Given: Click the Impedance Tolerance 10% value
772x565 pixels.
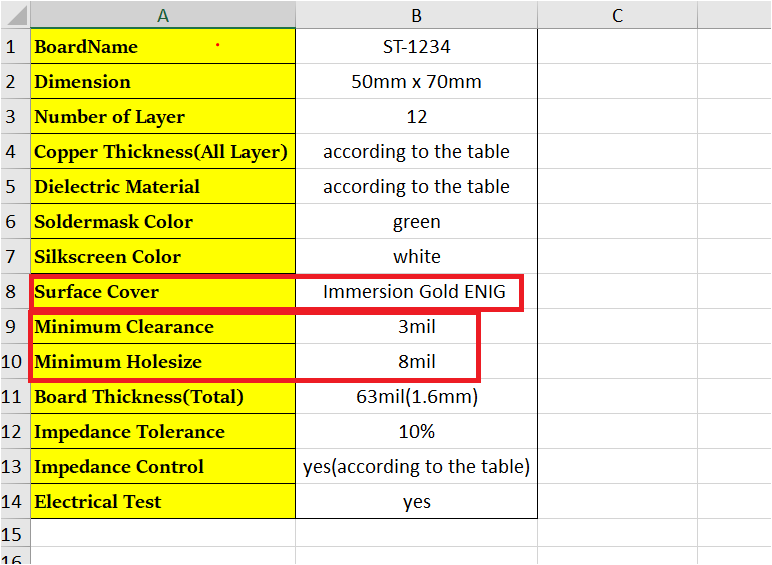Looking at the screenshot, I should 416,432.
